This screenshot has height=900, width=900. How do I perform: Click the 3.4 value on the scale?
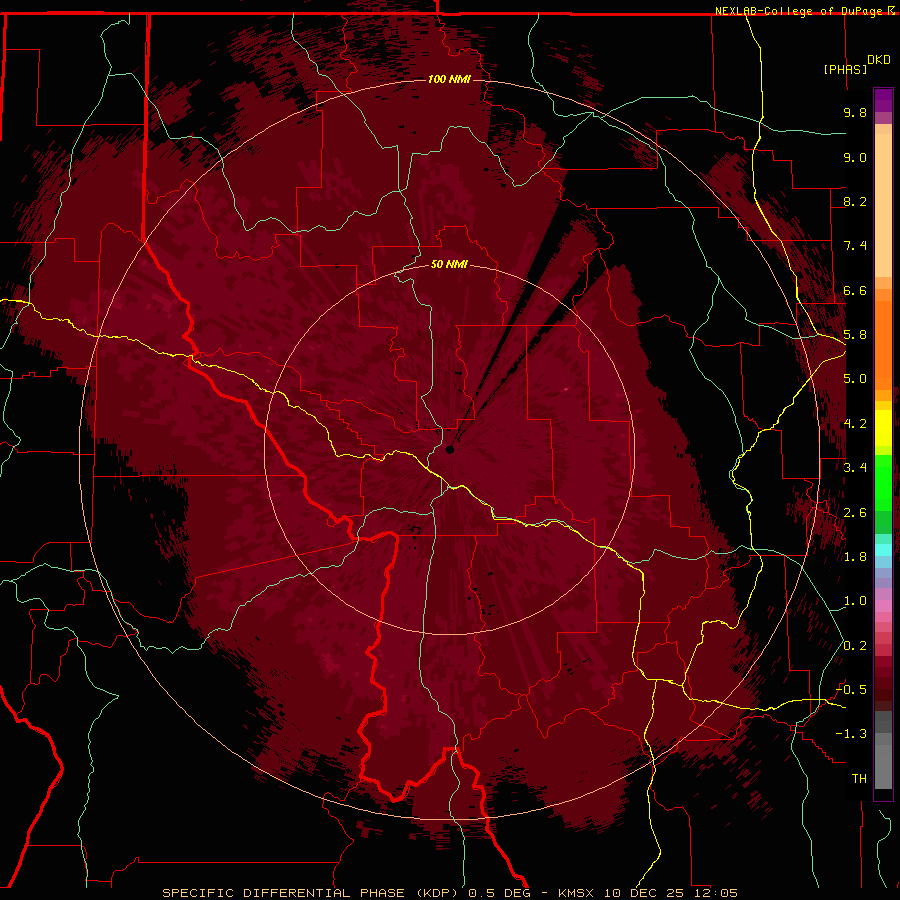coord(855,468)
